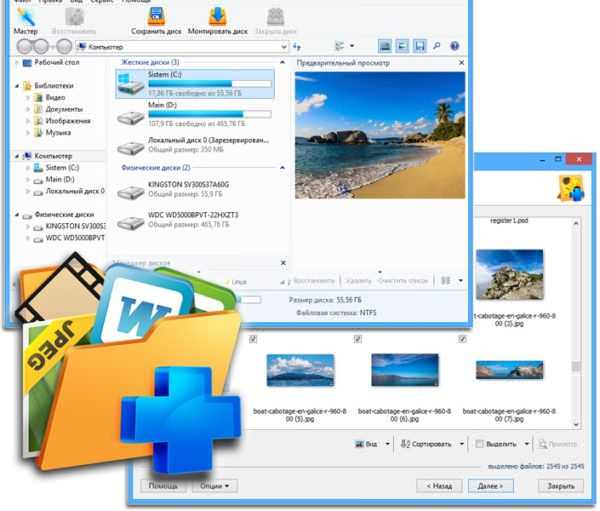This screenshot has width=600, height=511.
Task: Select boat-cabotage (3).jpg rock thumbnail
Action: point(509,274)
